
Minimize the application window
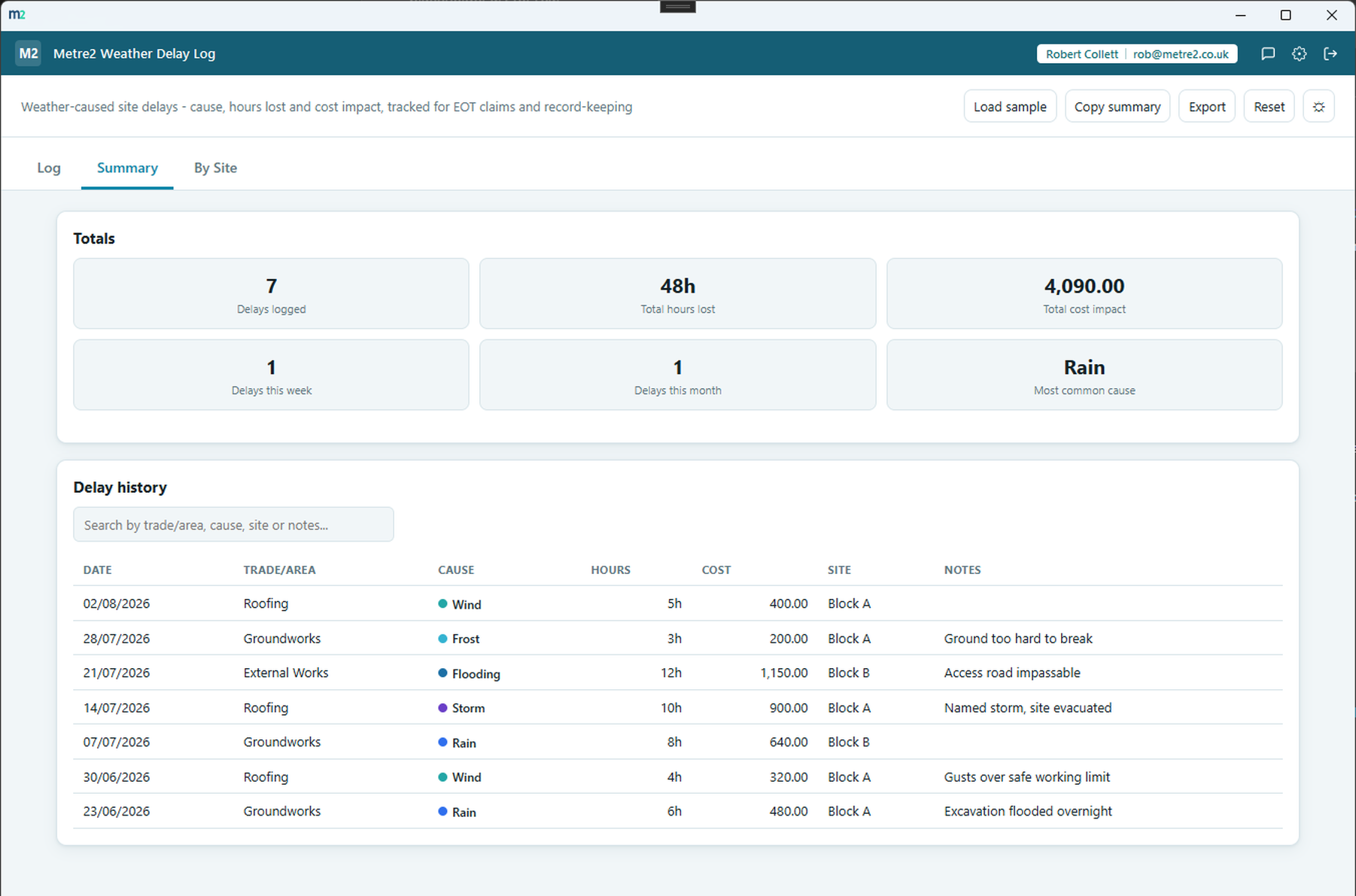tap(1241, 15)
